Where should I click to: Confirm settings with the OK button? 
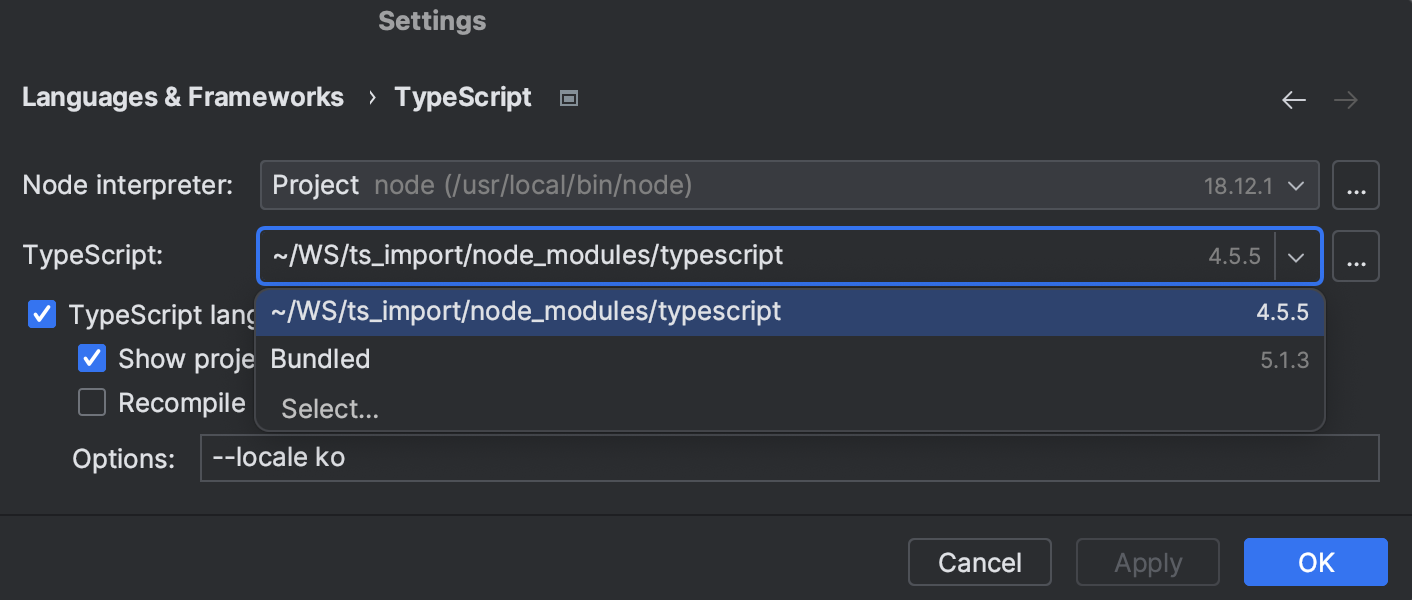coord(1315,562)
